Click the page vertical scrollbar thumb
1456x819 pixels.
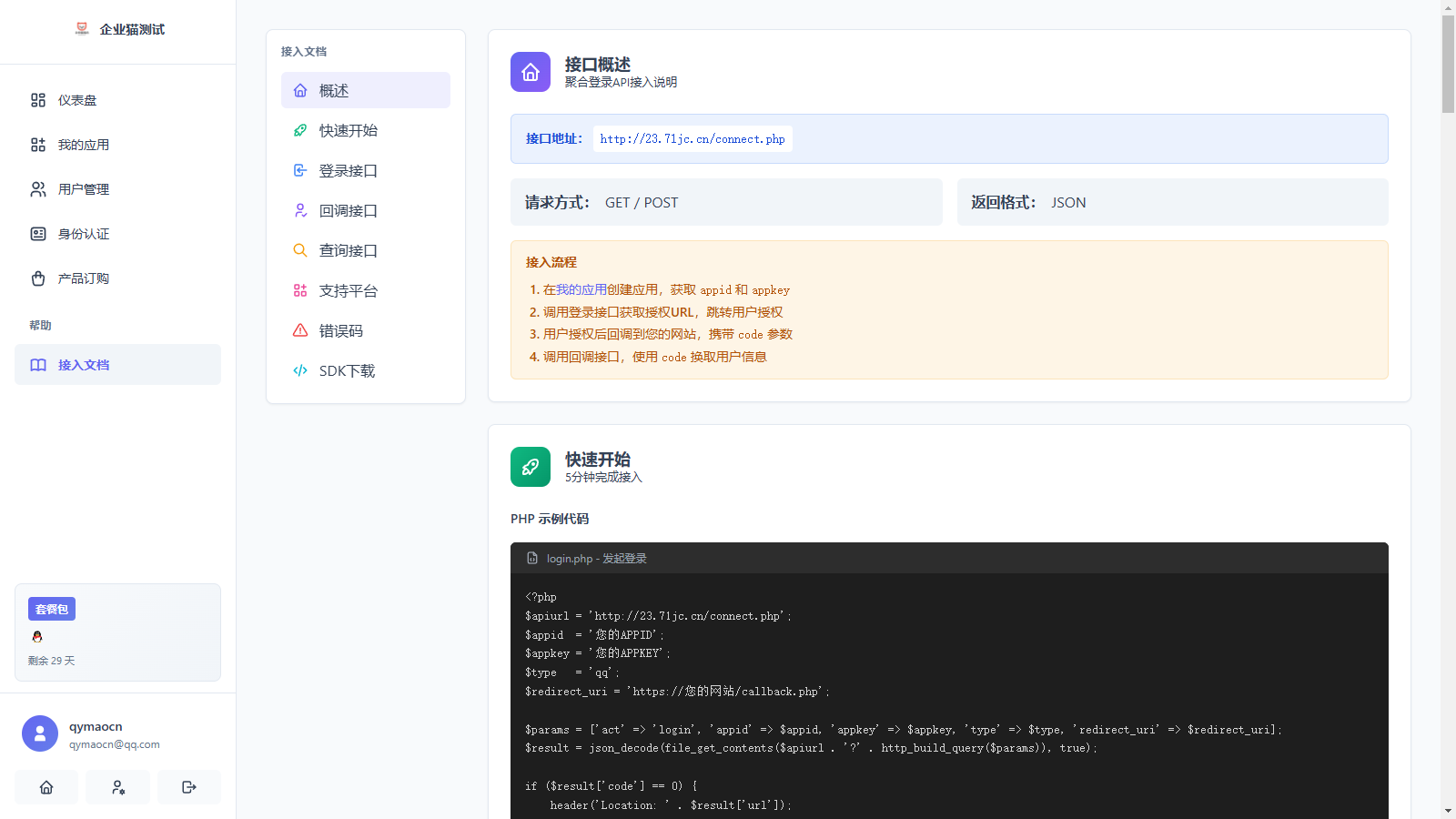pyautogui.click(x=1448, y=64)
